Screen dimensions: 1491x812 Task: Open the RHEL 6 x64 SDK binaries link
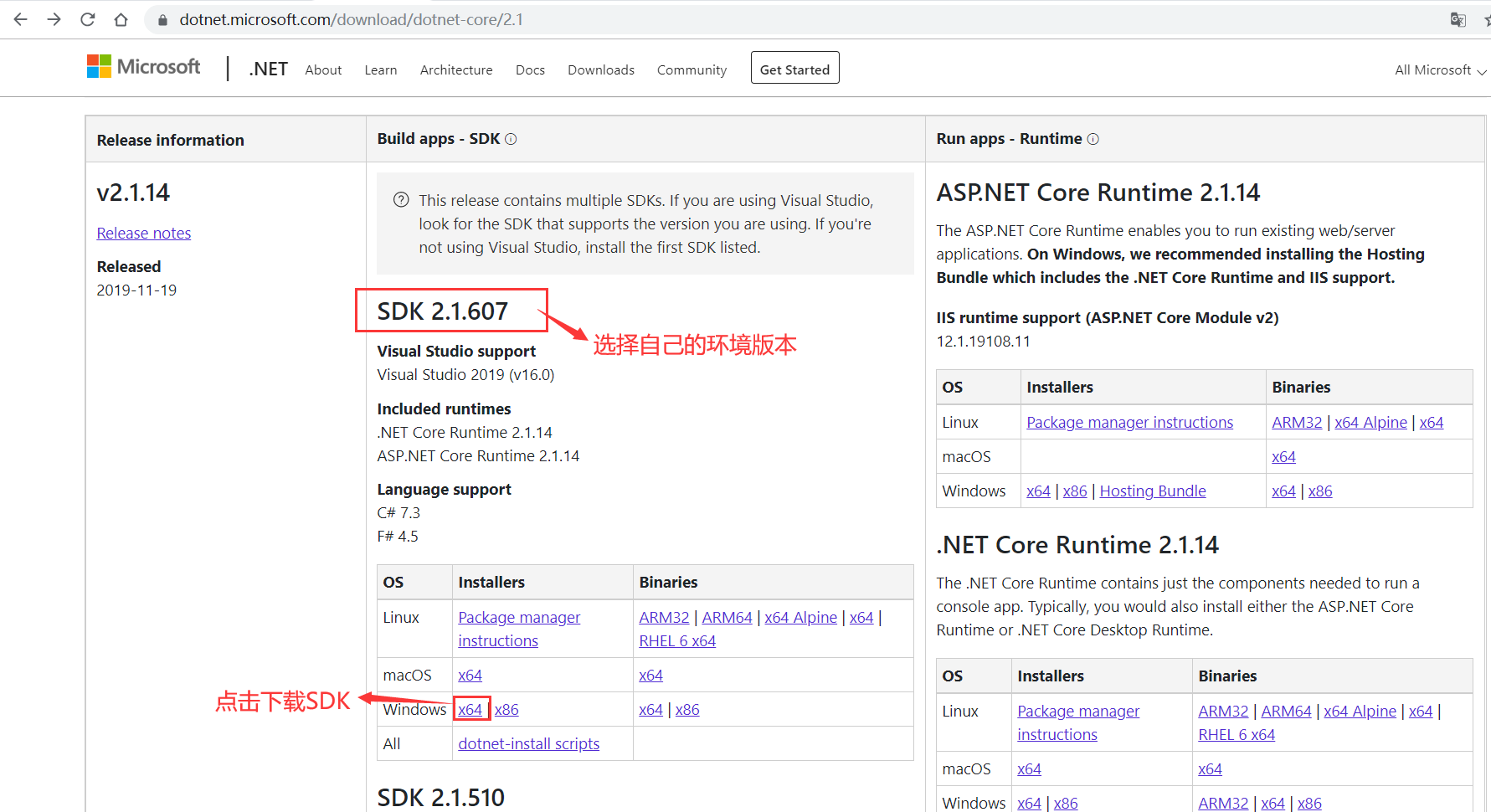pos(677,641)
